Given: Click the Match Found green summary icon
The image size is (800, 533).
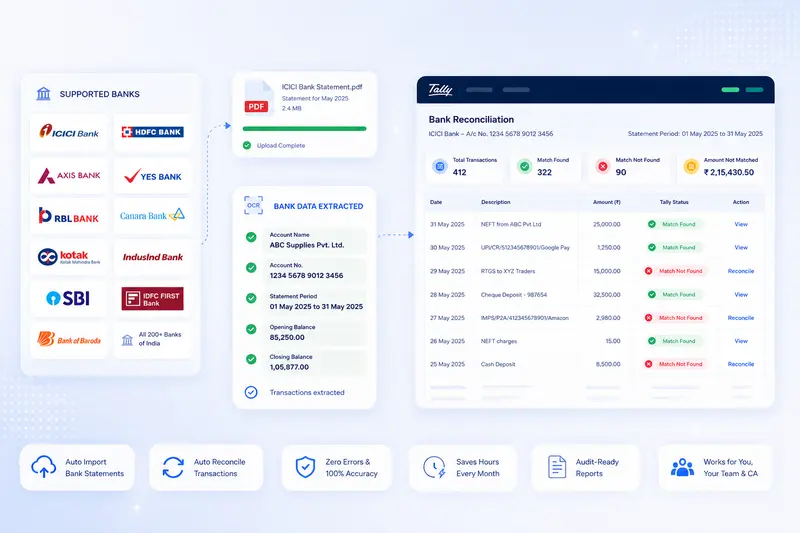Looking at the screenshot, I should [524, 166].
